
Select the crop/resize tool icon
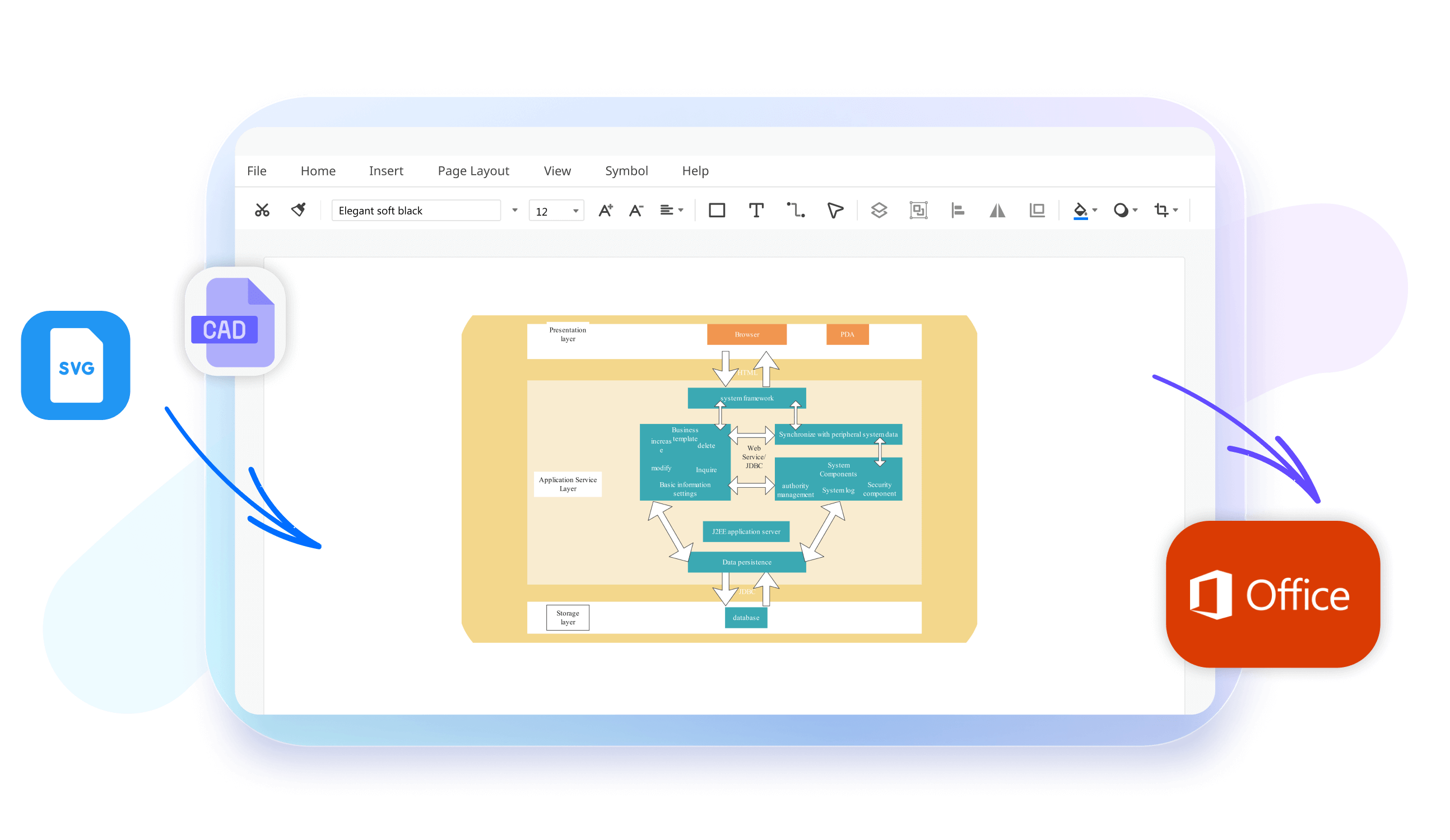pos(1162,211)
